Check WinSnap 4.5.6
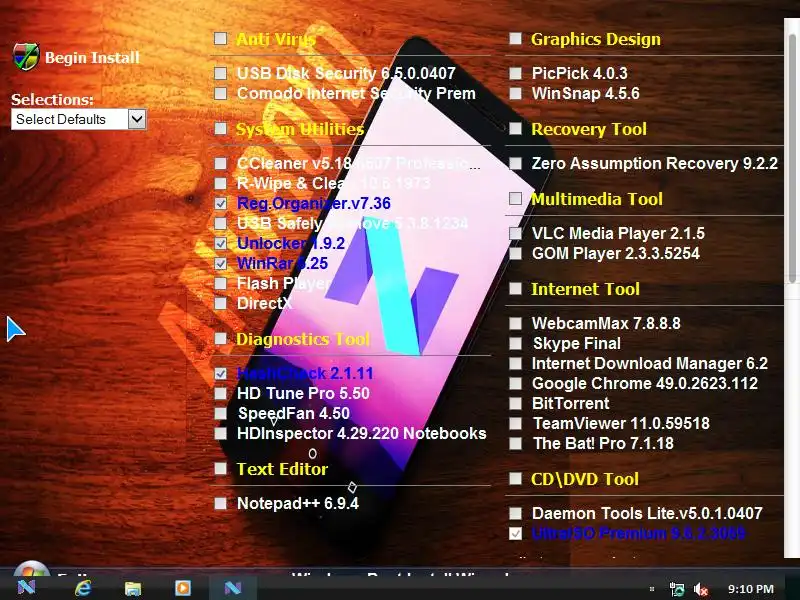 [x=516, y=93]
